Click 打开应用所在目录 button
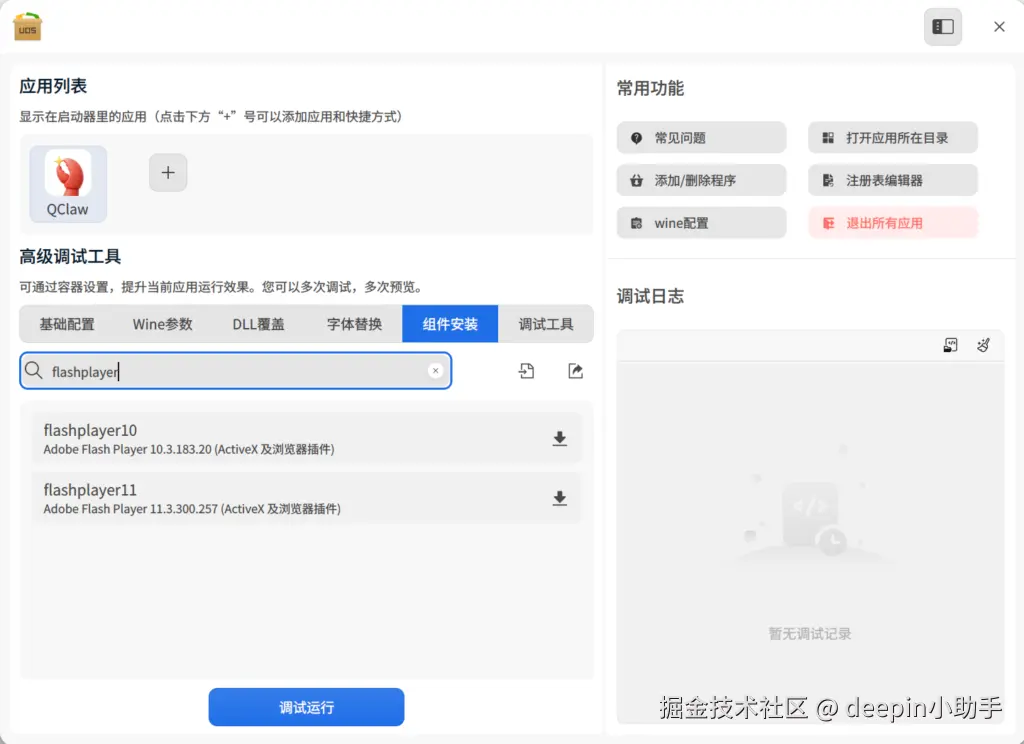The height and width of the screenshot is (744, 1024). [893, 138]
